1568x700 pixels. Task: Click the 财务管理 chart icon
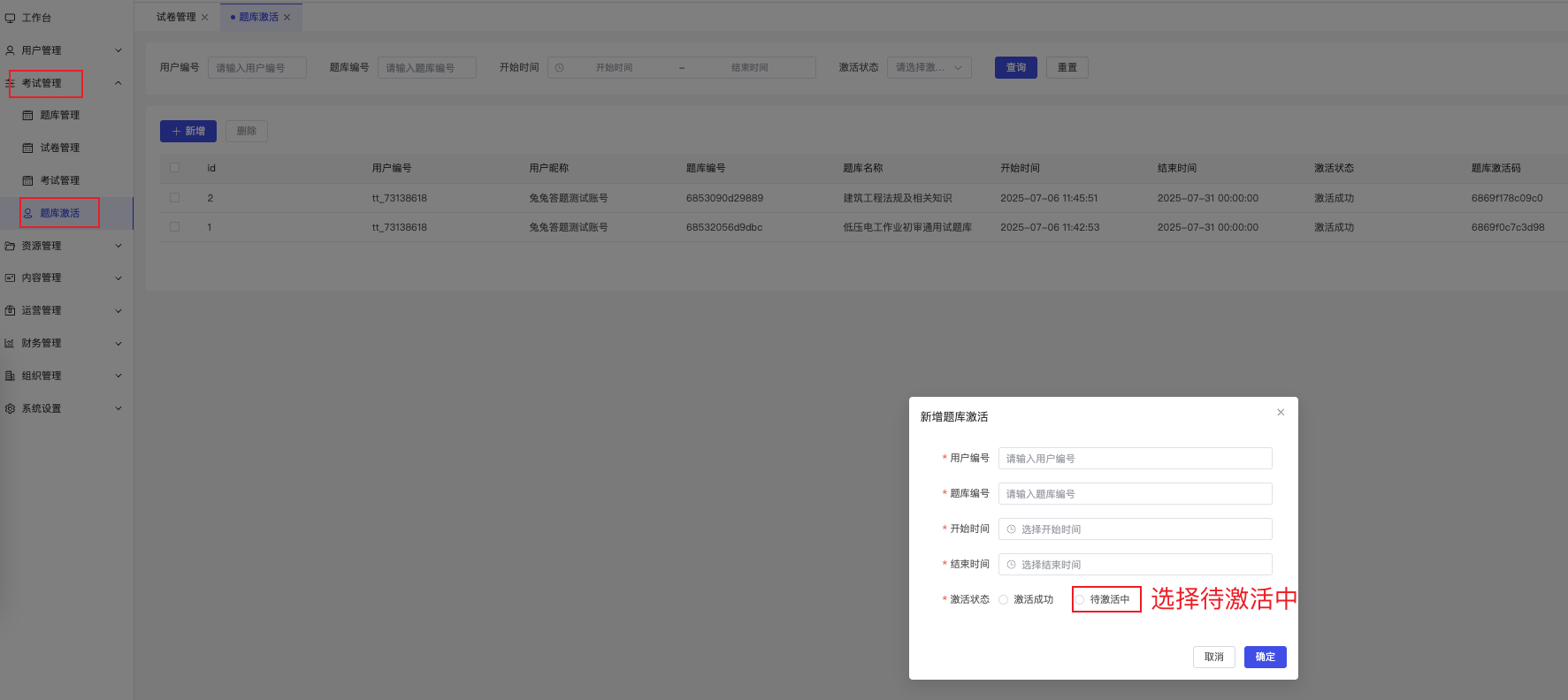10,344
